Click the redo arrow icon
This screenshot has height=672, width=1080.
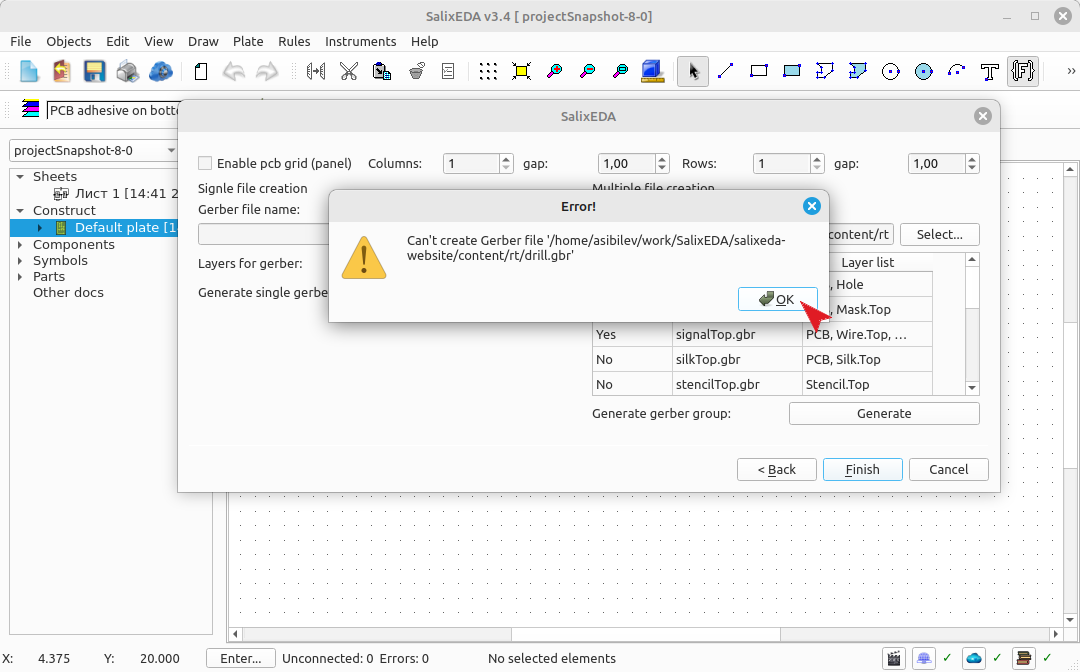click(x=267, y=72)
